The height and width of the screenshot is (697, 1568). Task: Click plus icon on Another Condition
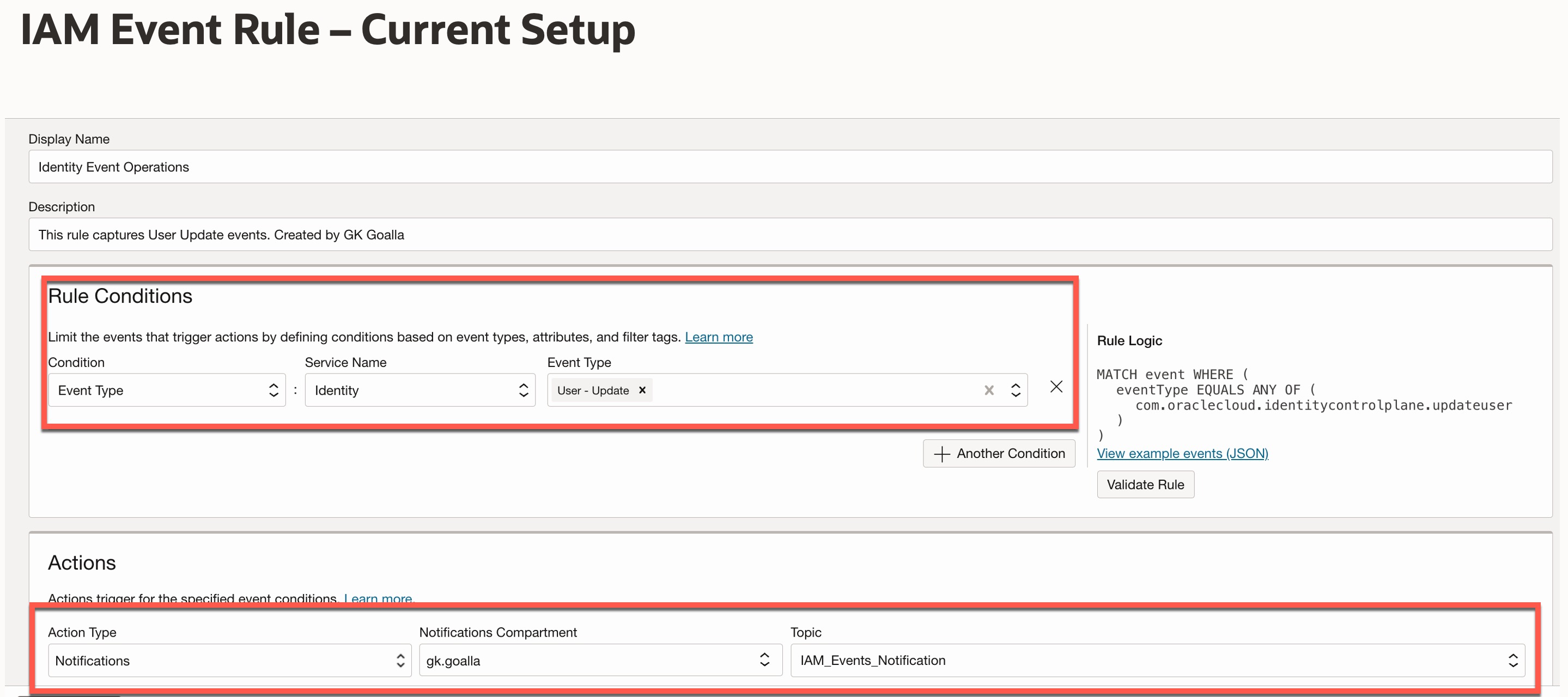(941, 454)
